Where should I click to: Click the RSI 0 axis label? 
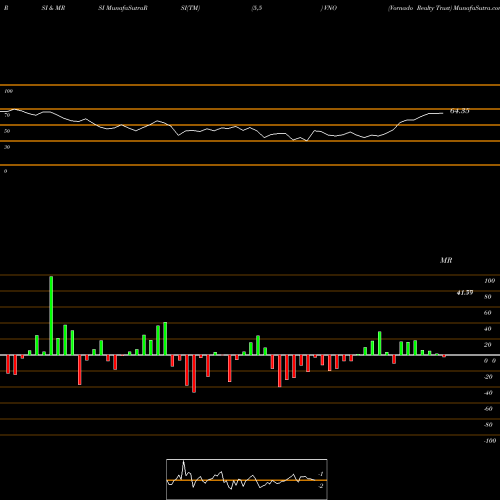[x=5, y=171]
